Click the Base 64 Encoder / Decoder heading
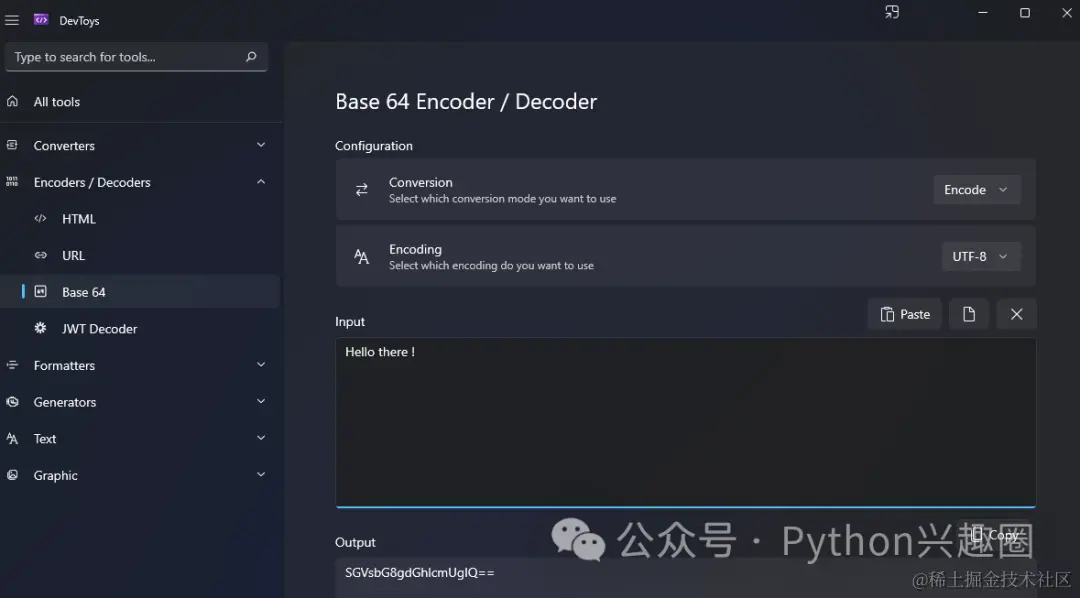This screenshot has height=598, width=1080. (x=466, y=101)
